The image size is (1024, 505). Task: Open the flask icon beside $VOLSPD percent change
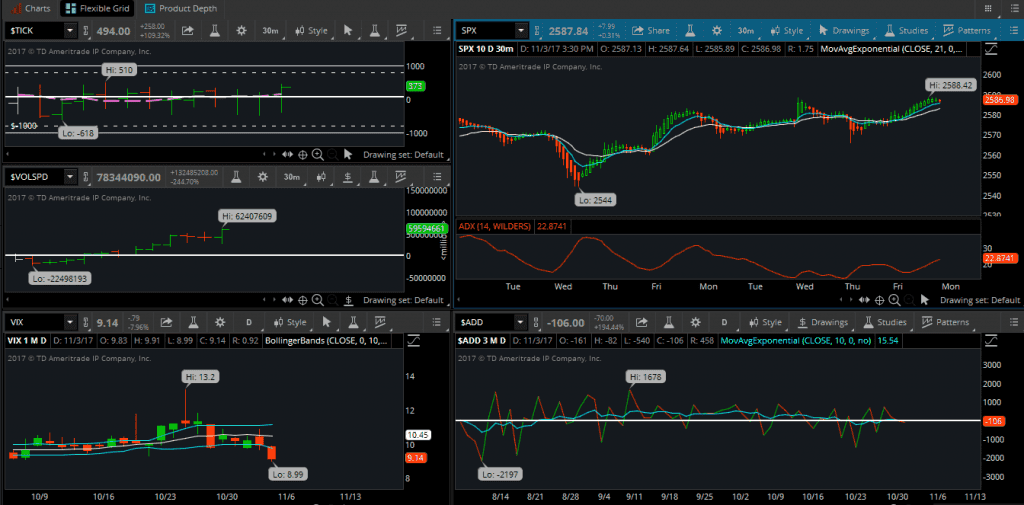pyautogui.click(x=236, y=176)
